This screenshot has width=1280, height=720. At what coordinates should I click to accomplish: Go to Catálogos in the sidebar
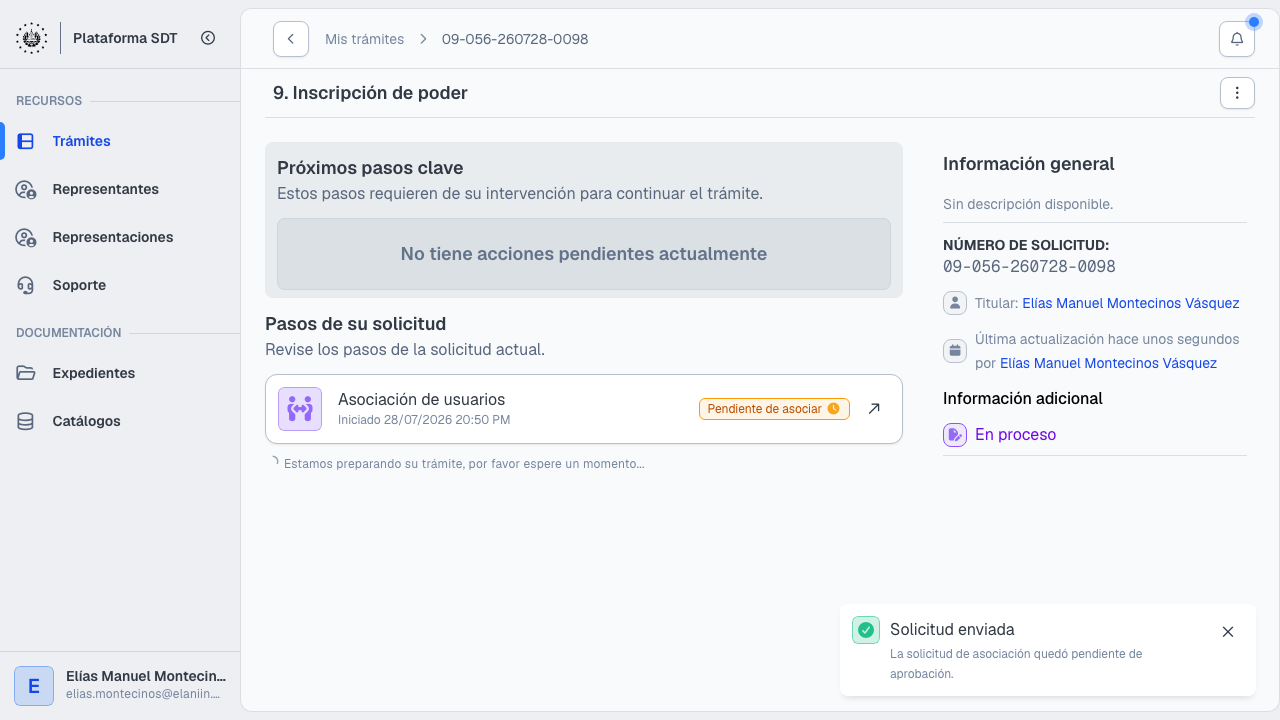coord(120,421)
